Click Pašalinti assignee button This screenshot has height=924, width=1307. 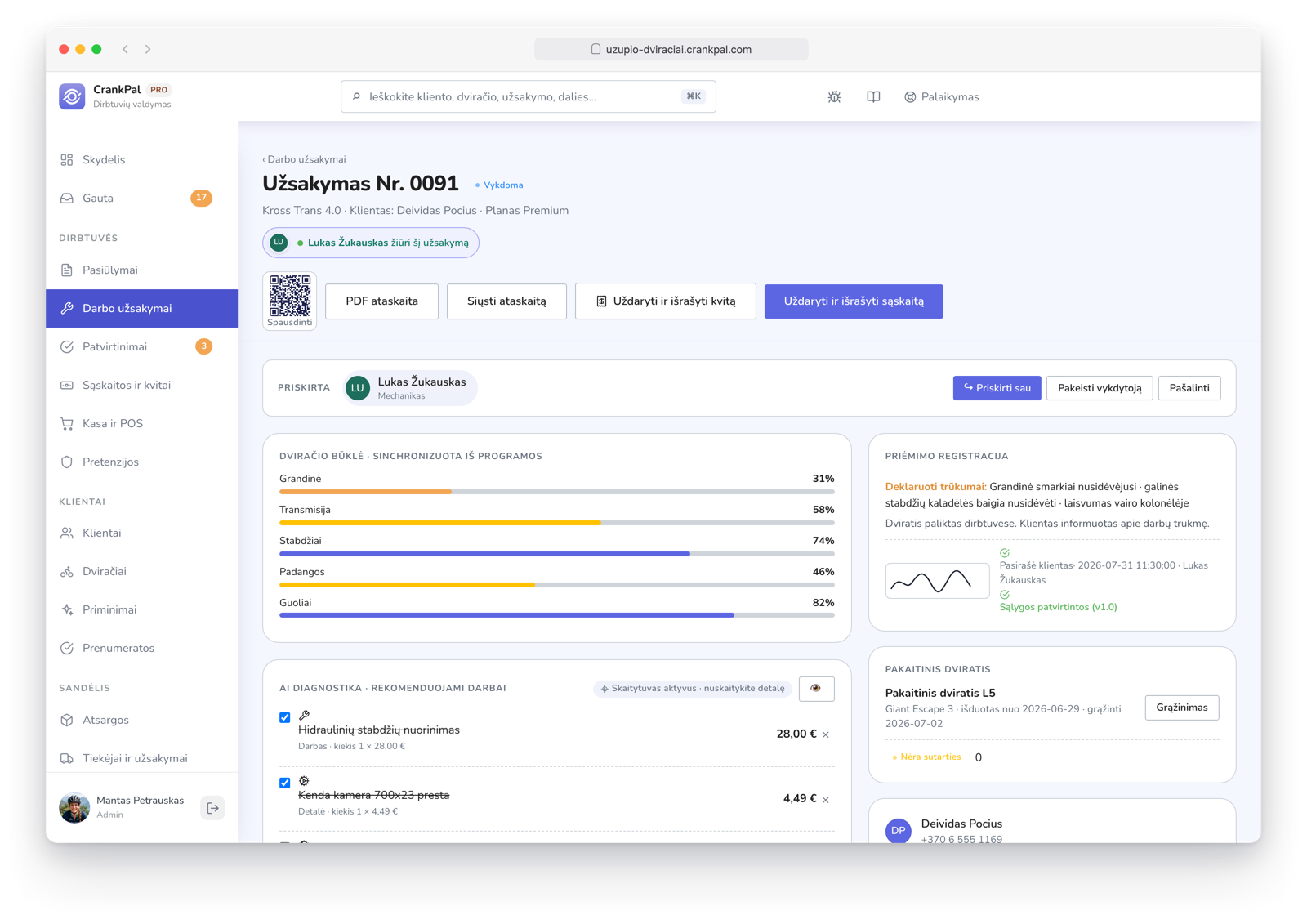point(1189,388)
